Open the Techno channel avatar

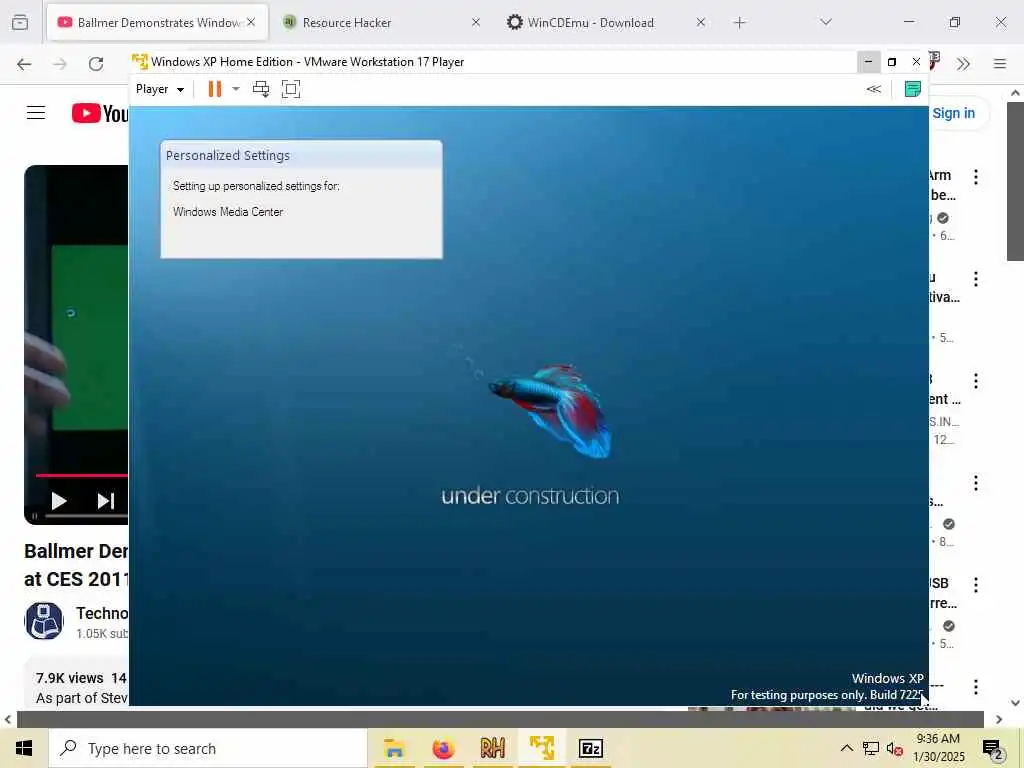point(44,620)
